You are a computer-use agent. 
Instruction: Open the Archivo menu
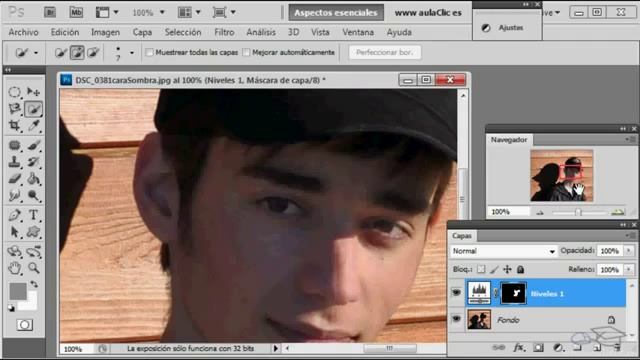pyautogui.click(x=23, y=32)
